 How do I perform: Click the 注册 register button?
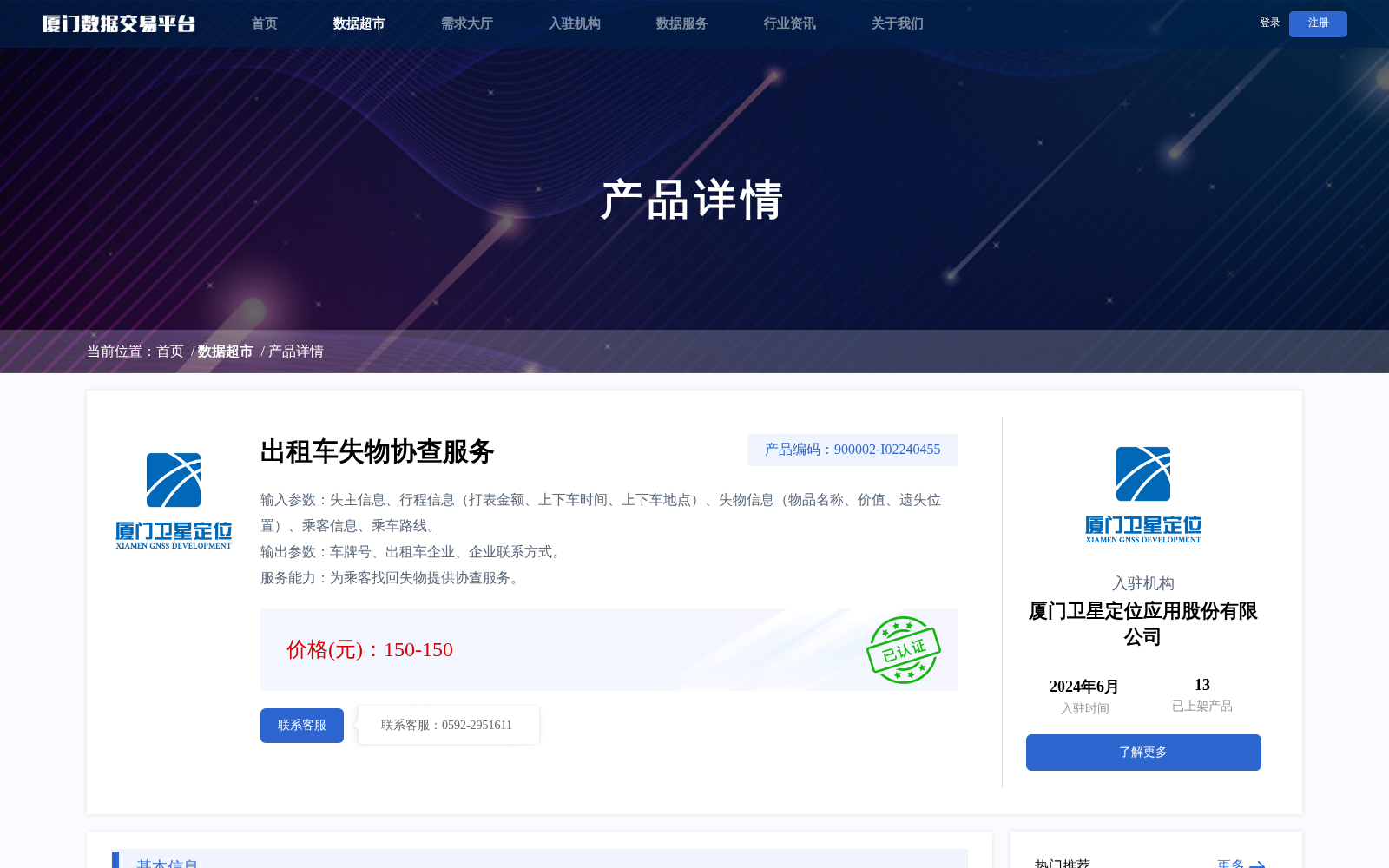[1318, 24]
